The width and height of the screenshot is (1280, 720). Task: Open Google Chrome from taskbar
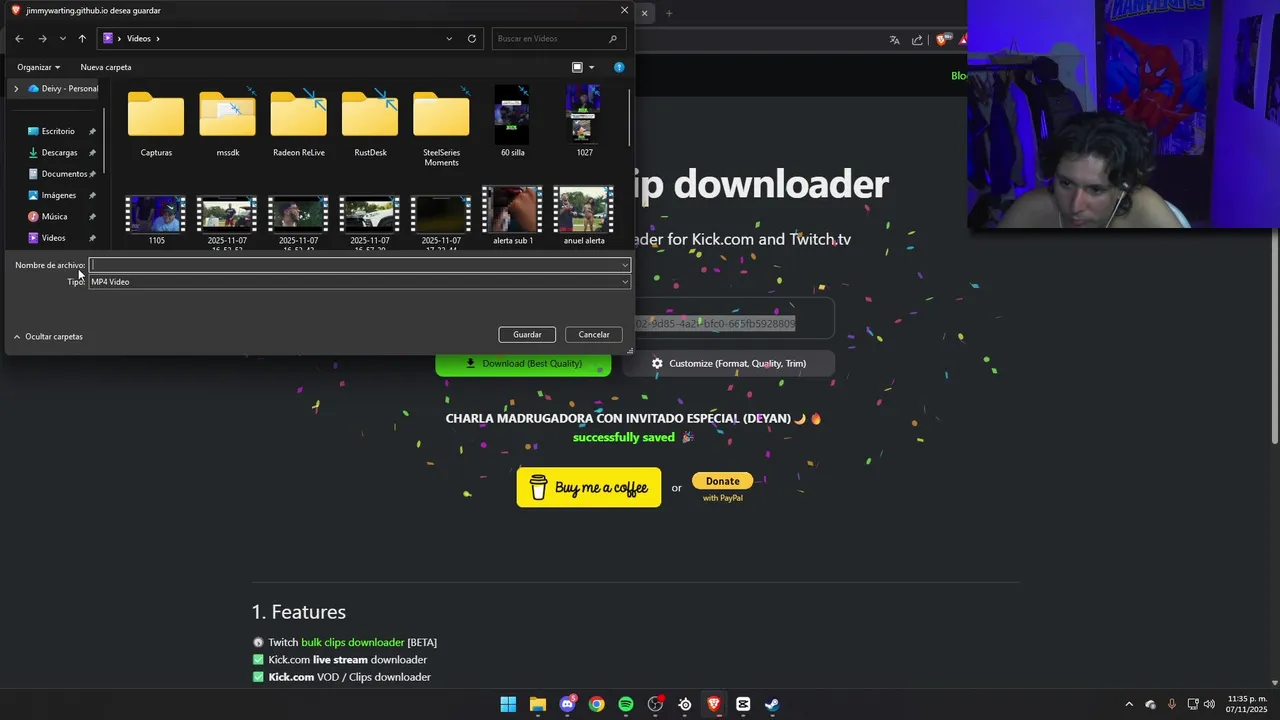[597, 704]
